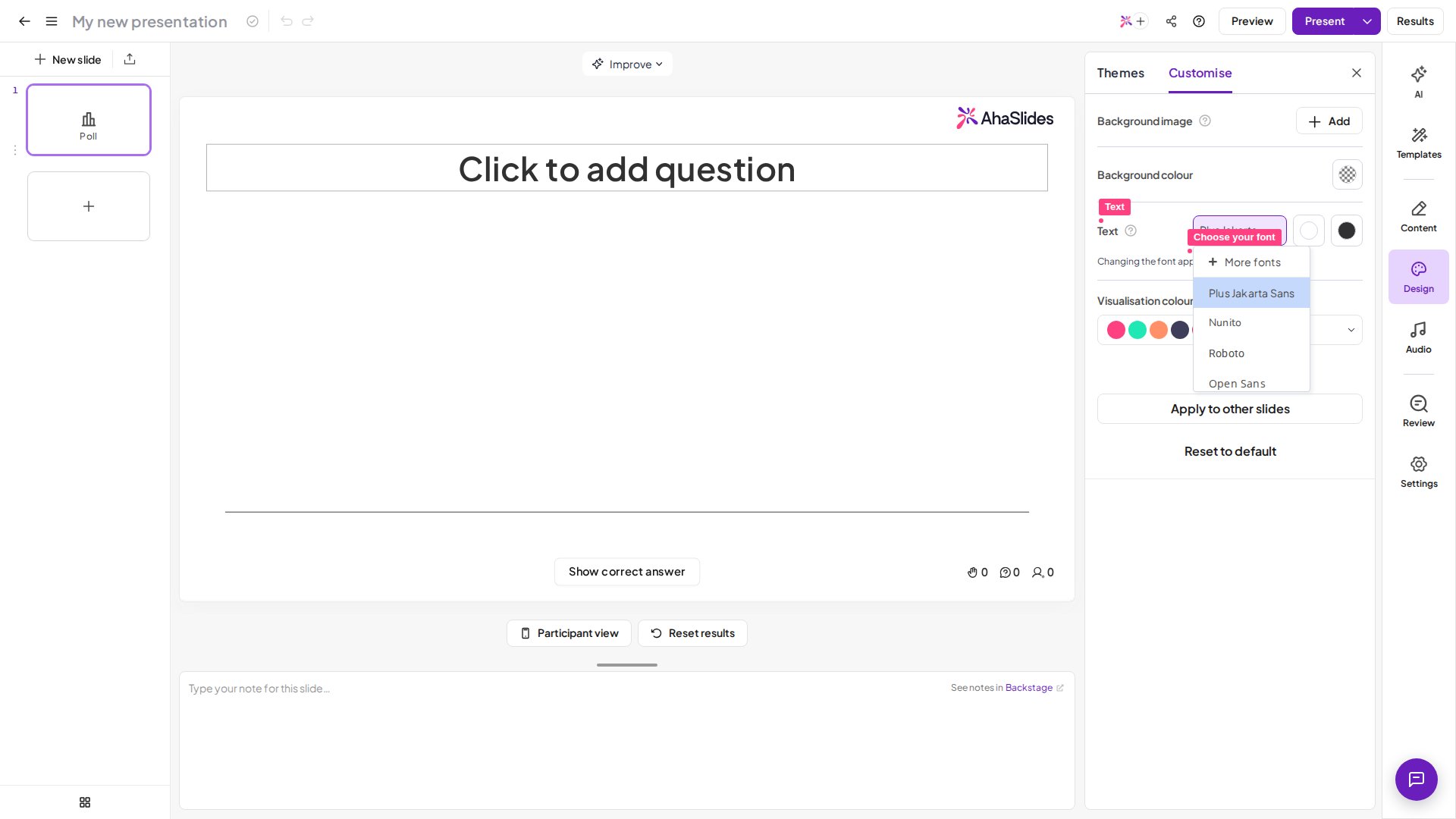
Task: Pick the background colour swatch
Action: [1347, 174]
